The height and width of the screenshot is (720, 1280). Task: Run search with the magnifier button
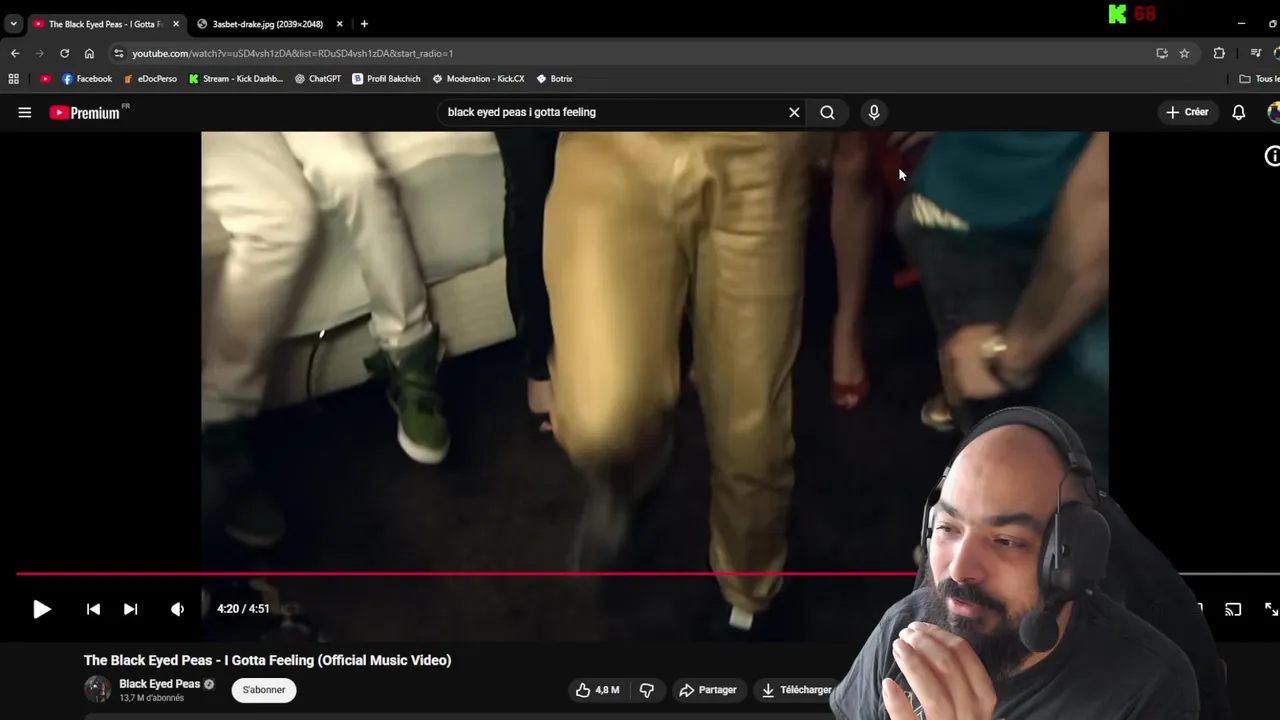click(x=827, y=112)
